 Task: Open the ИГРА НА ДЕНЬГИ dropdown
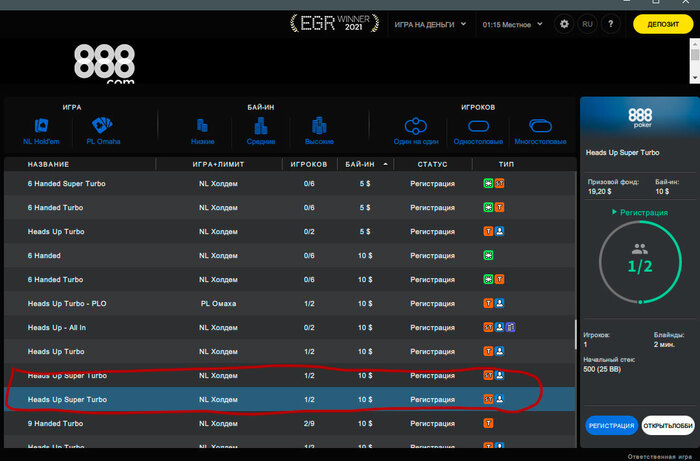pyautogui.click(x=430, y=25)
